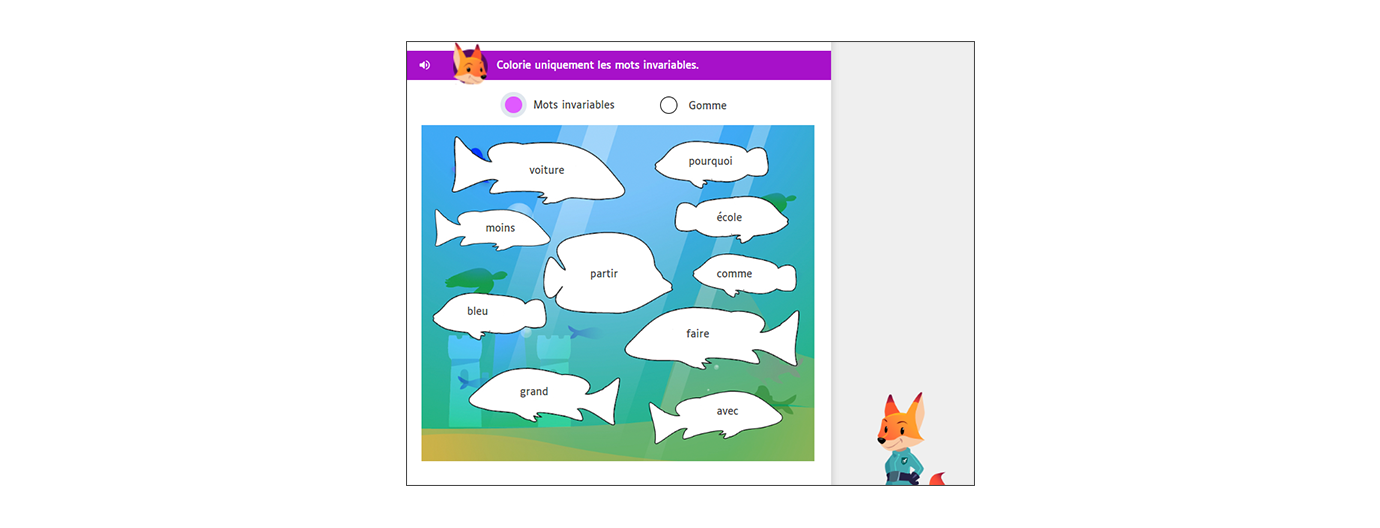Click the underwater castle tower in the background
This screenshot has height=528, width=1380.
coord(464,360)
